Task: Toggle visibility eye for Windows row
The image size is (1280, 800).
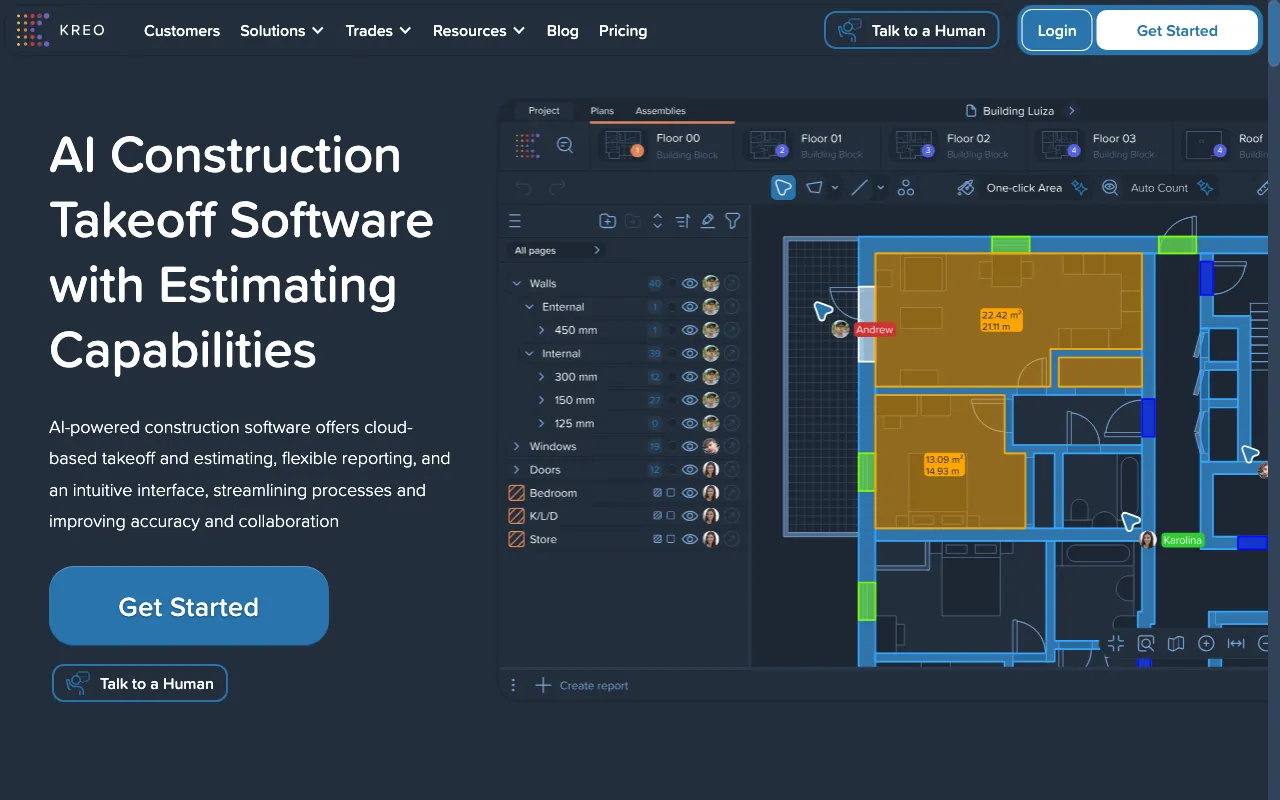Action: coord(689,446)
